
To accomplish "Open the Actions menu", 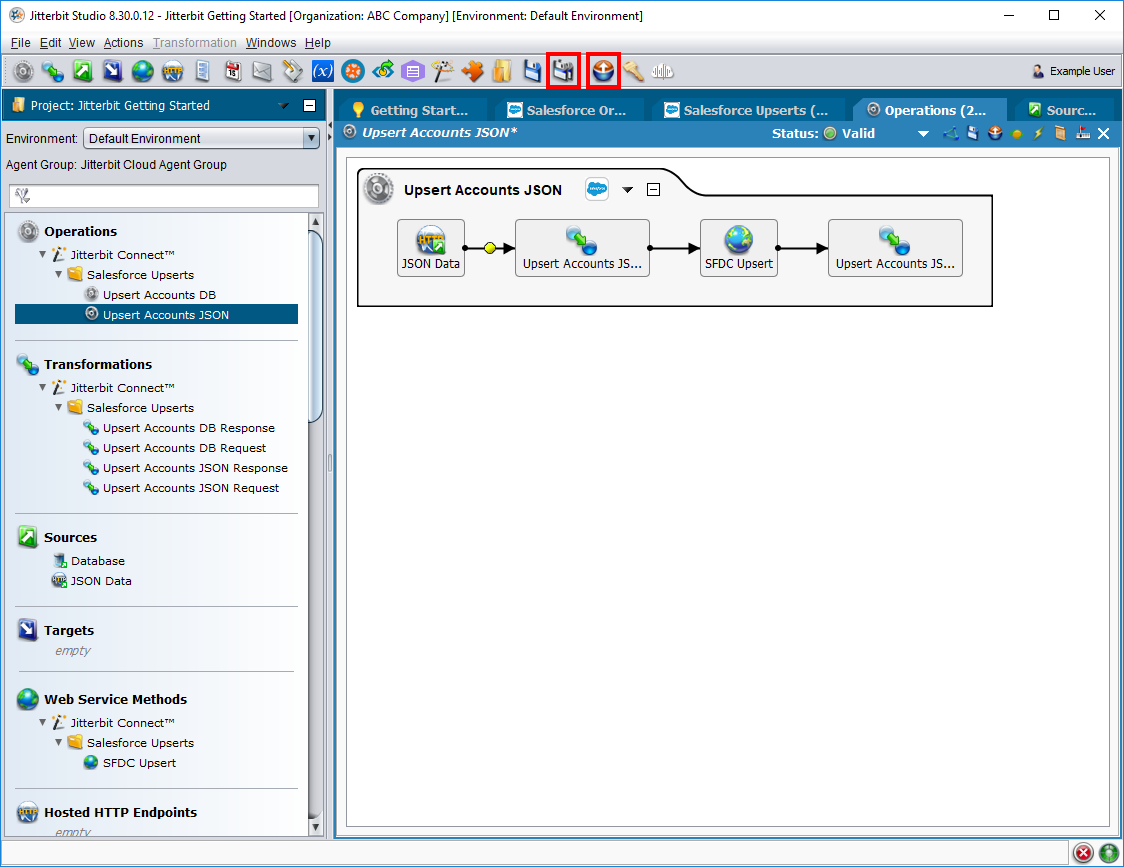I will coord(123,43).
